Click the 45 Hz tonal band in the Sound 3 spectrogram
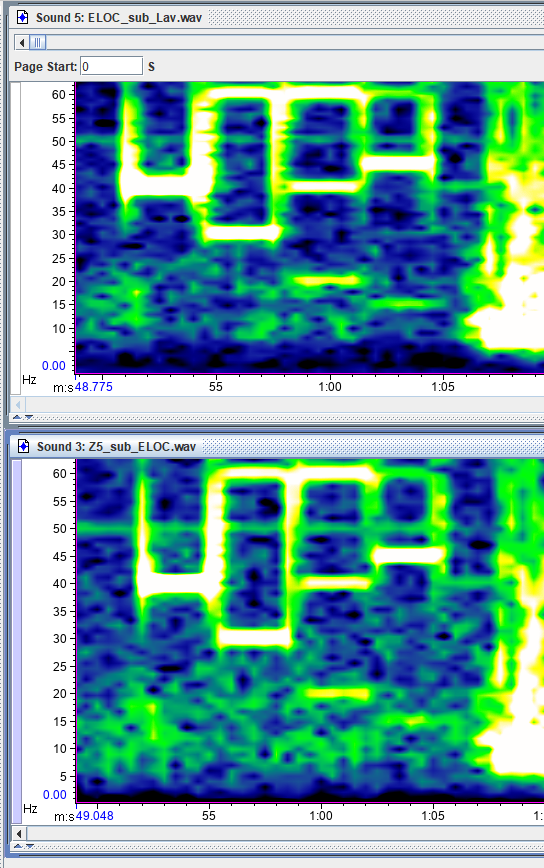This screenshot has width=544, height=868. coord(408,555)
